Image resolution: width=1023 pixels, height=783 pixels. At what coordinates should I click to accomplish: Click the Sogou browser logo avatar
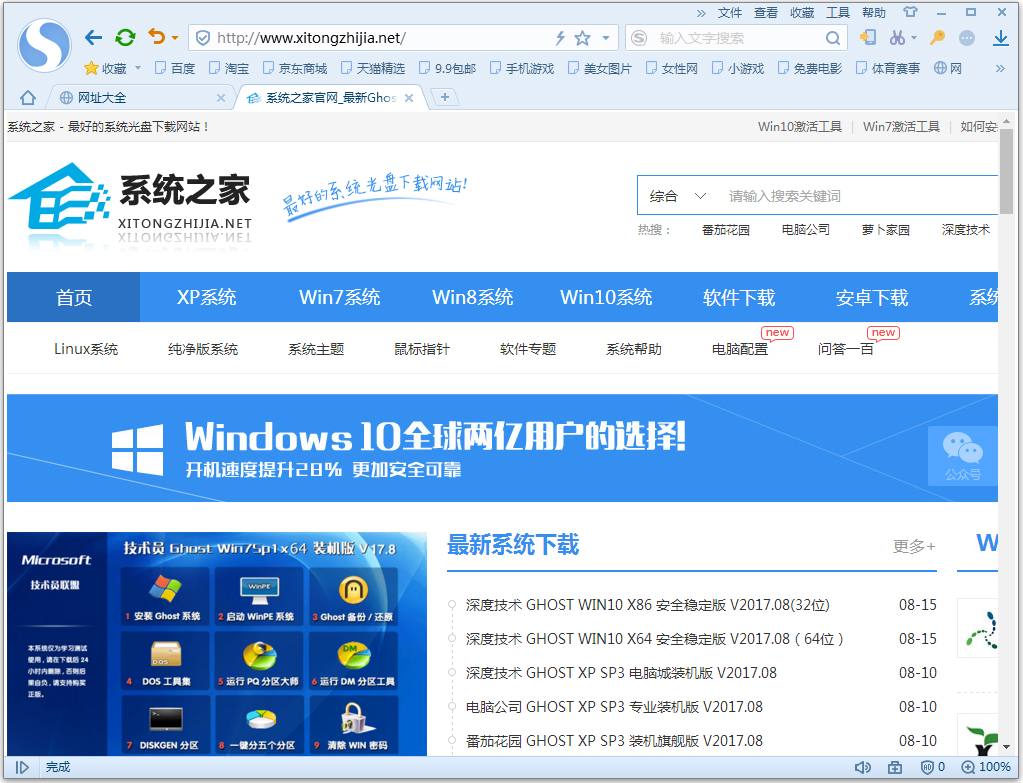pyautogui.click(x=44, y=45)
